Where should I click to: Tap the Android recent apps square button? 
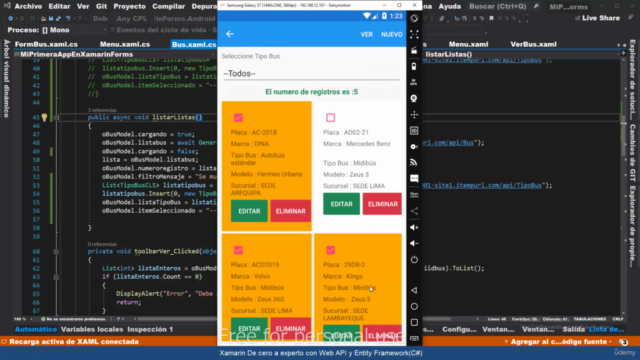coord(414,322)
